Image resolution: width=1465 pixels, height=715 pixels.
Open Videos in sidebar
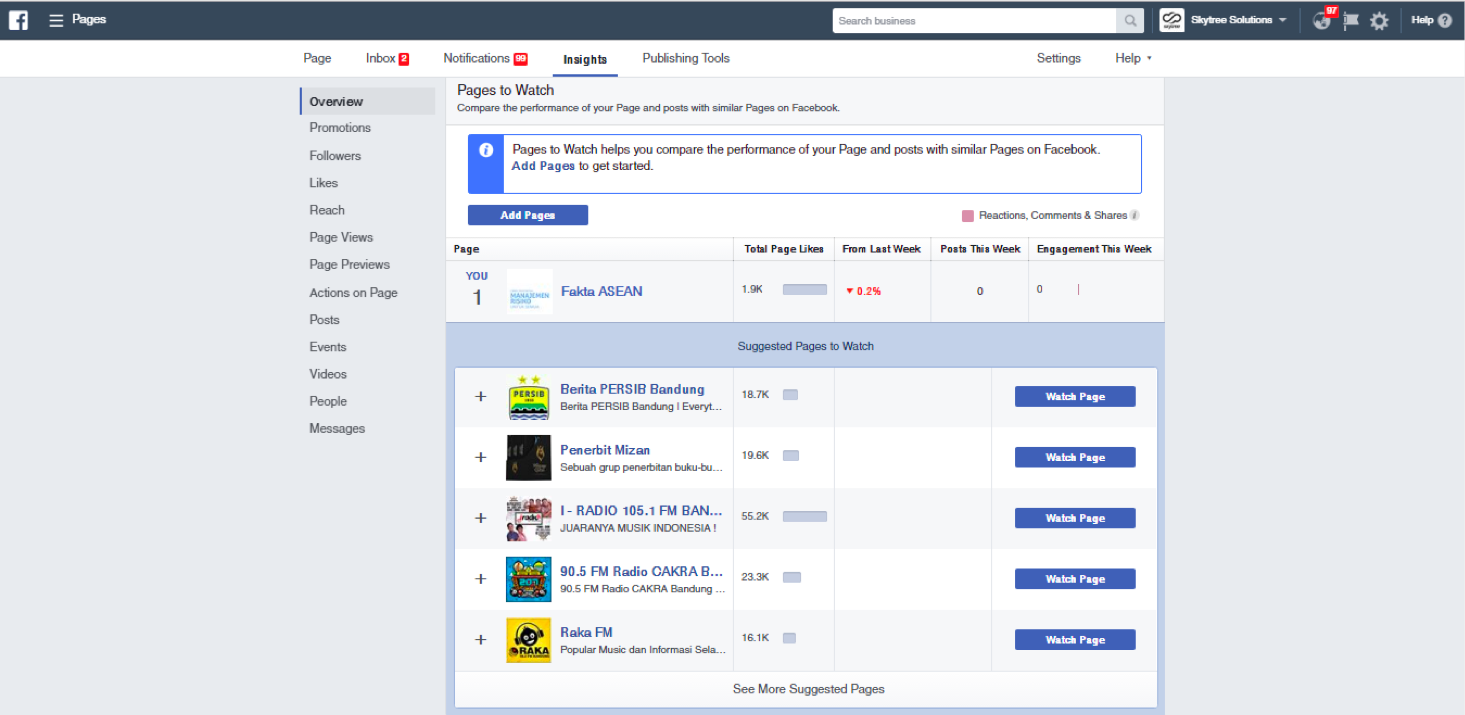328,374
